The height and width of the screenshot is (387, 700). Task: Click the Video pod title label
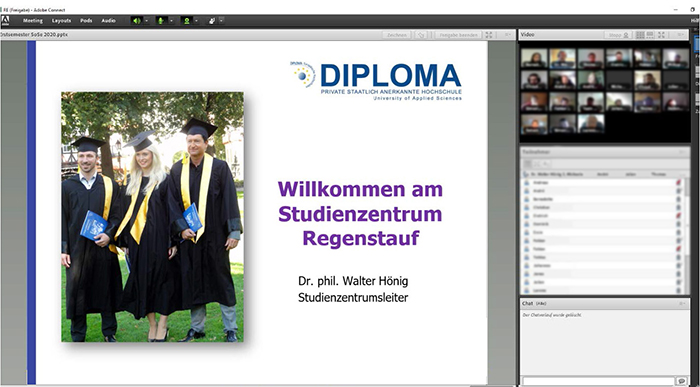click(527, 34)
